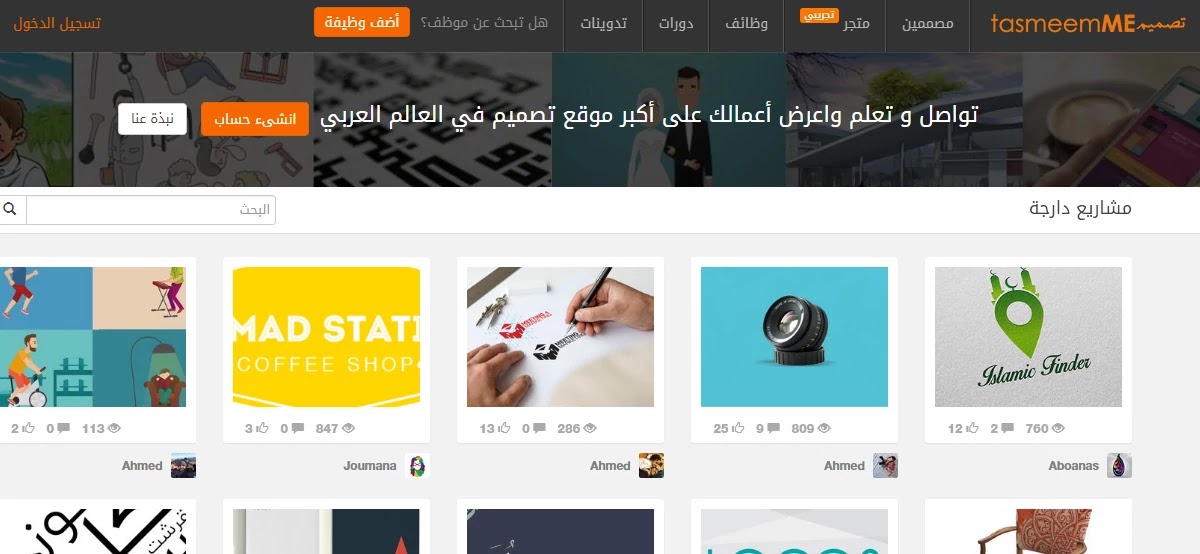The height and width of the screenshot is (554, 1200).
Task: Click the تسجيل الدخول login link
Action: pos(57,23)
